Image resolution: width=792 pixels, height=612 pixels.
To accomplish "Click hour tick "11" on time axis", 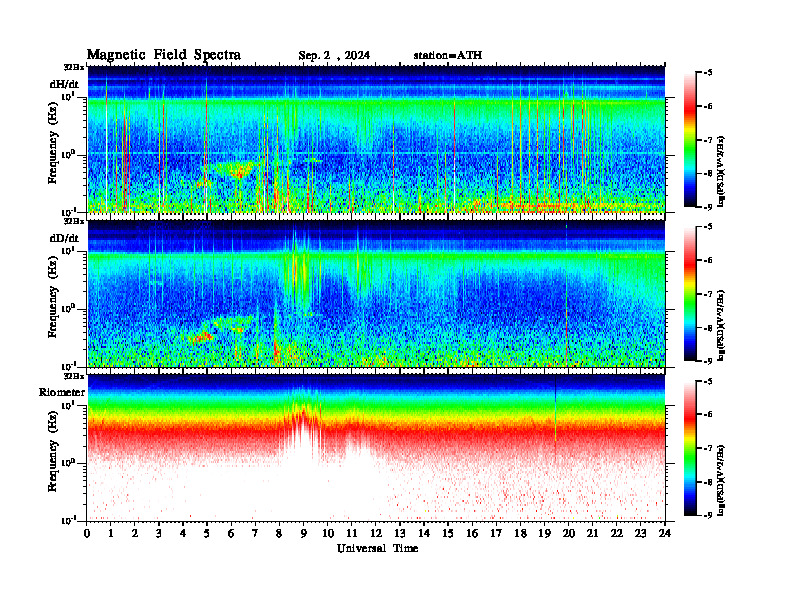I will pos(352,534).
